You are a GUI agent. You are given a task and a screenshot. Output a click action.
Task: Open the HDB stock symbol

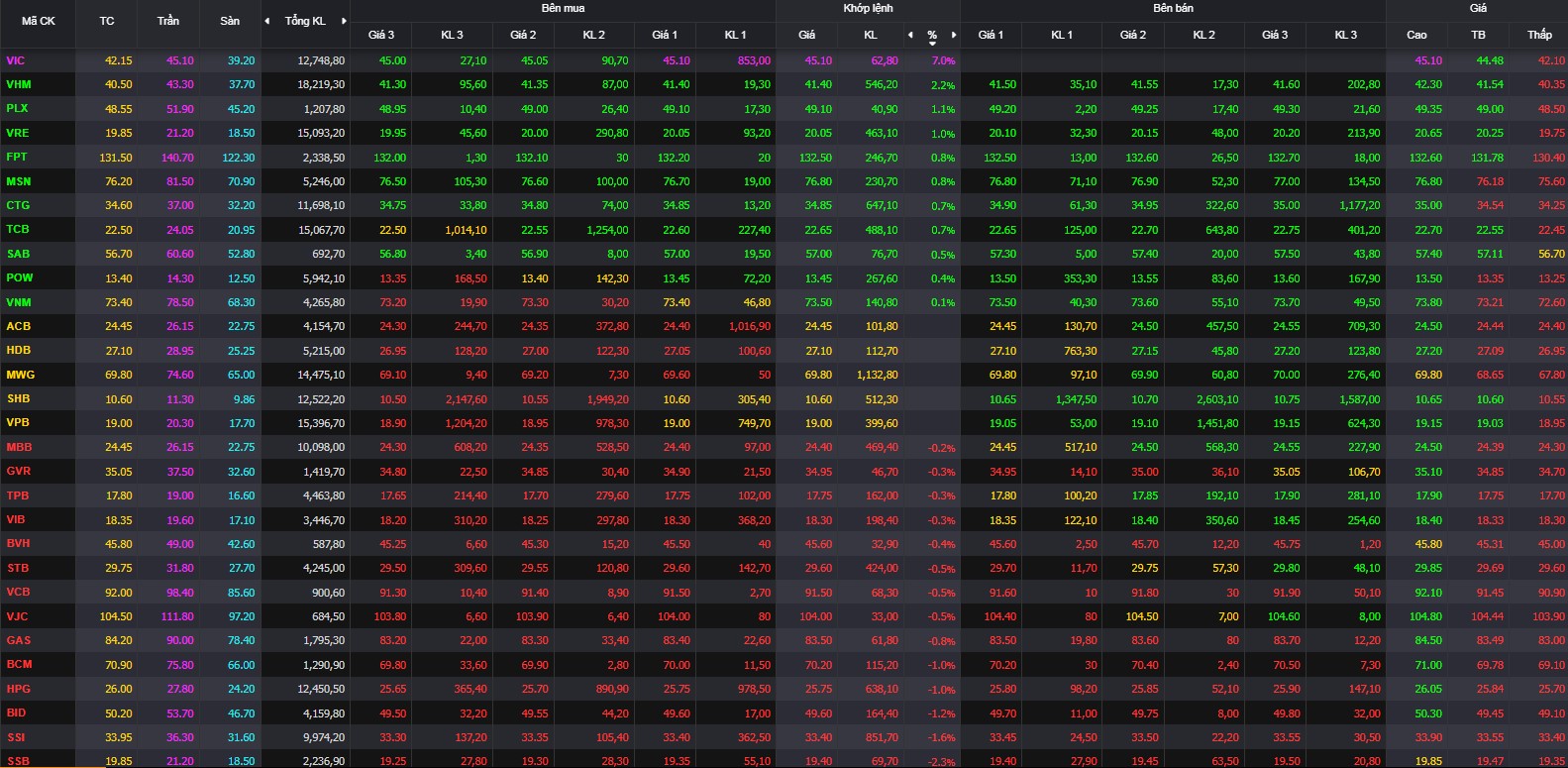(18, 350)
